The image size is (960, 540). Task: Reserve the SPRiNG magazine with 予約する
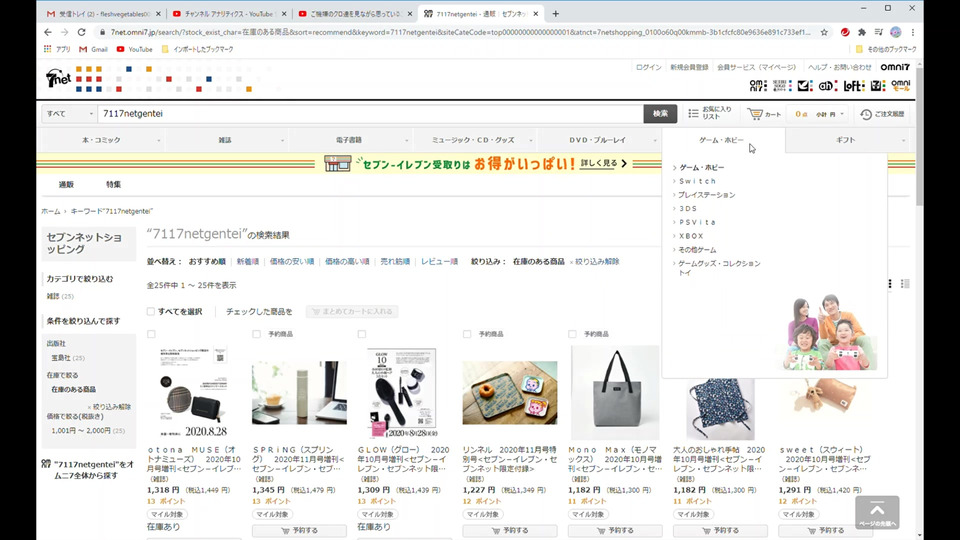click(299, 530)
